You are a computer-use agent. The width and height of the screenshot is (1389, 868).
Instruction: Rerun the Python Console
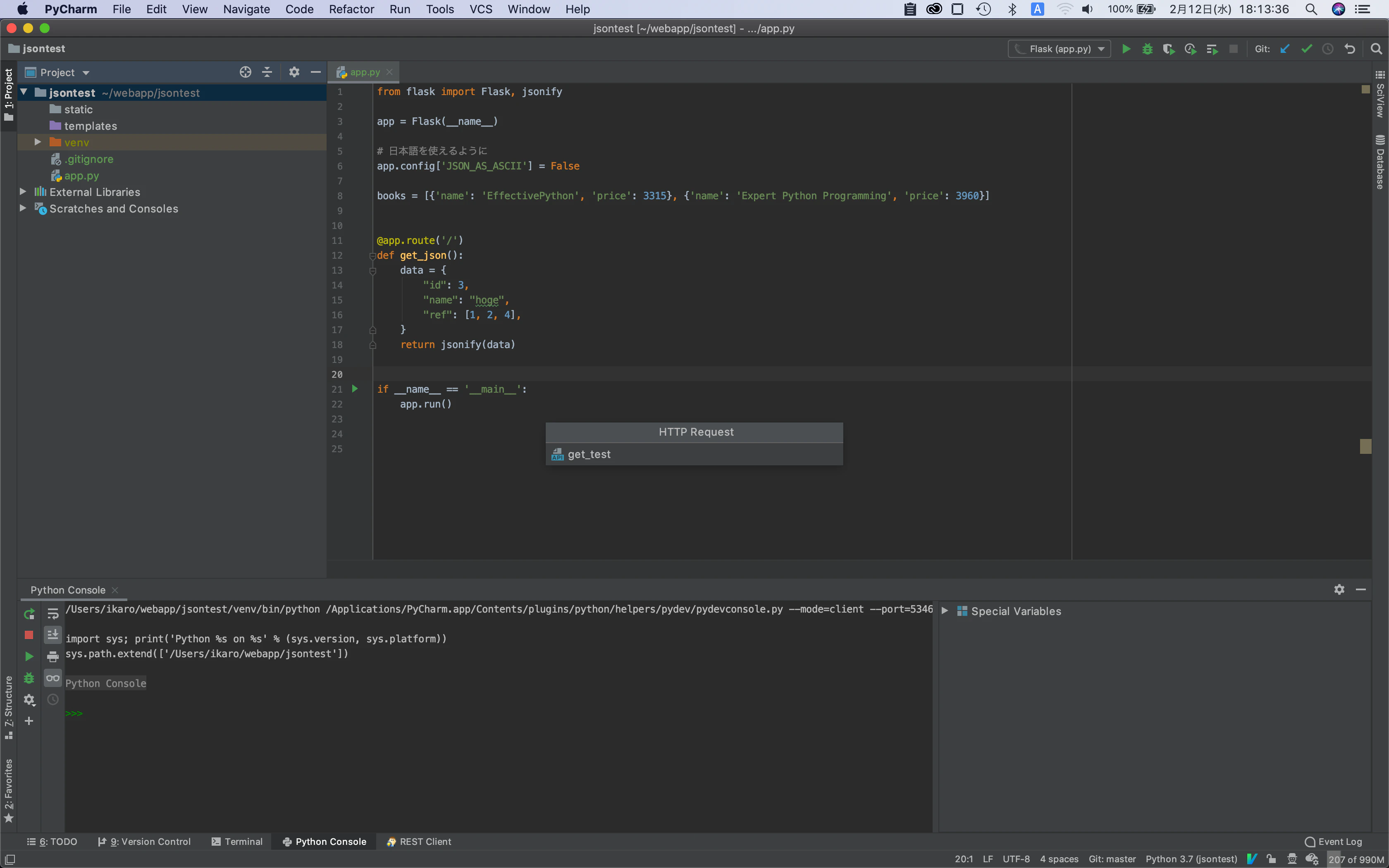click(29, 614)
